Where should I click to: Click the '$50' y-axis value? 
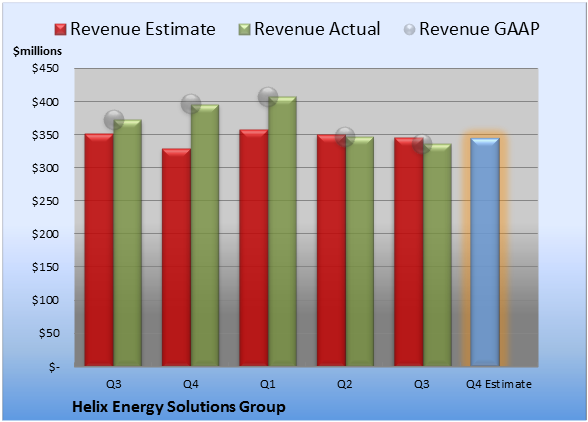(x=49, y=333)
